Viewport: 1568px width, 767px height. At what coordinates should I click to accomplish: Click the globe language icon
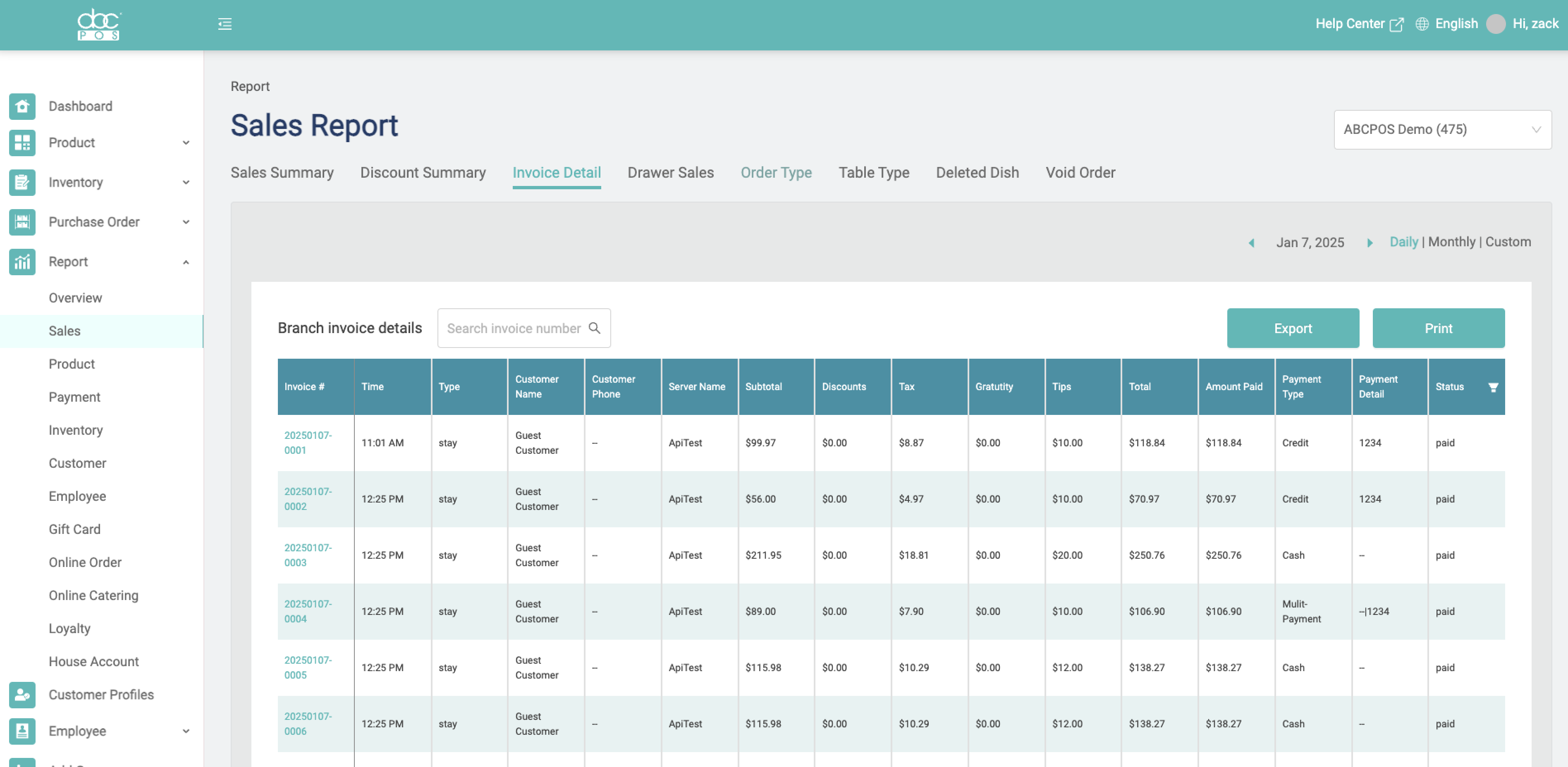click(1422, 24)
